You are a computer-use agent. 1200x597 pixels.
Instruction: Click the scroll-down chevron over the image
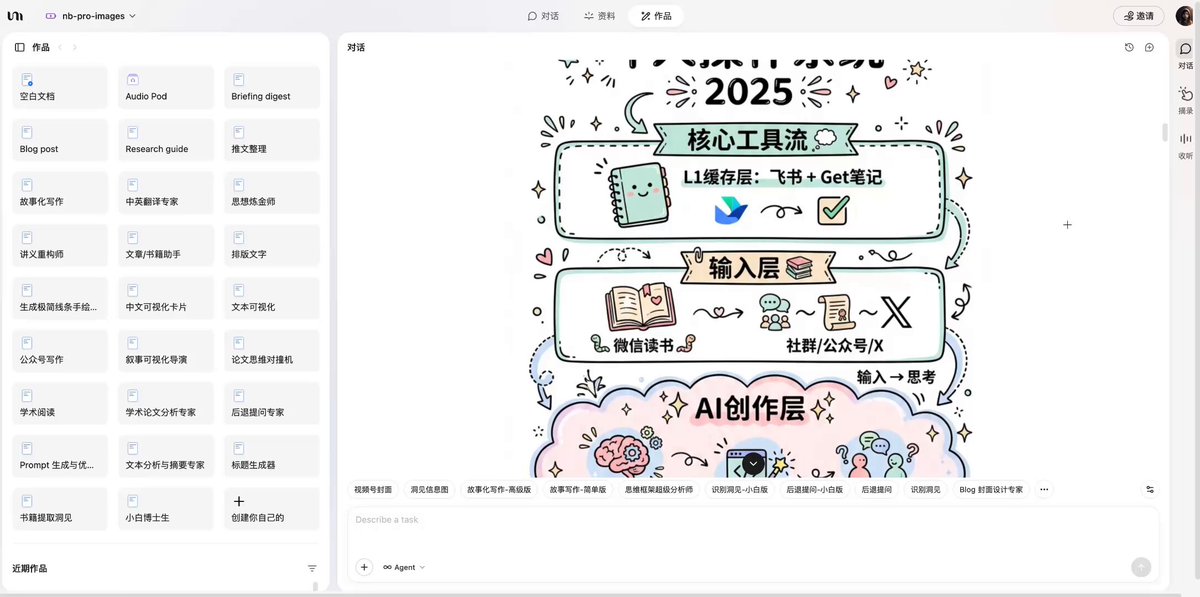coord(753,463)
